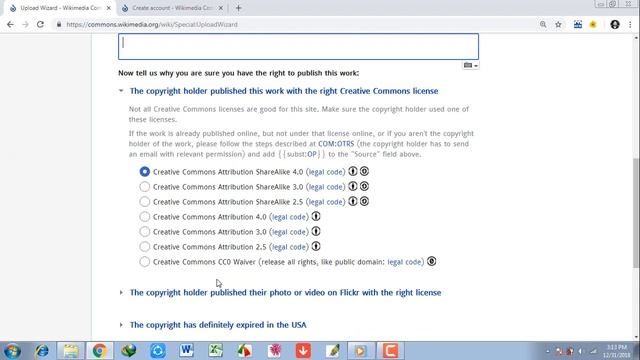Image resolution: width=640 pixels, height=360 pixels.
Task: Select Creative Commons Attribution 2.5 radio
Action: coord(144,247)
